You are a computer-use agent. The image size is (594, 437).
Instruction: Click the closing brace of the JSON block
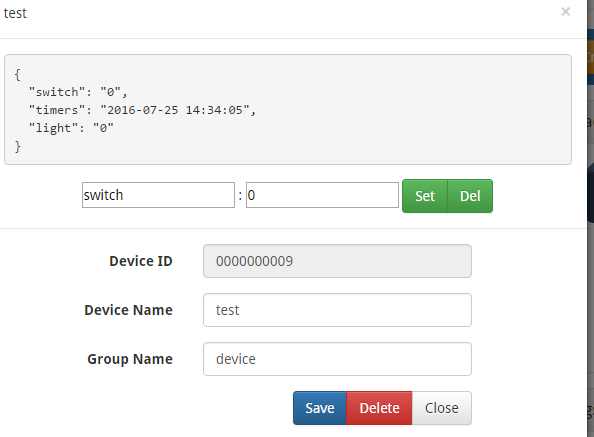[x=17, y=146]
